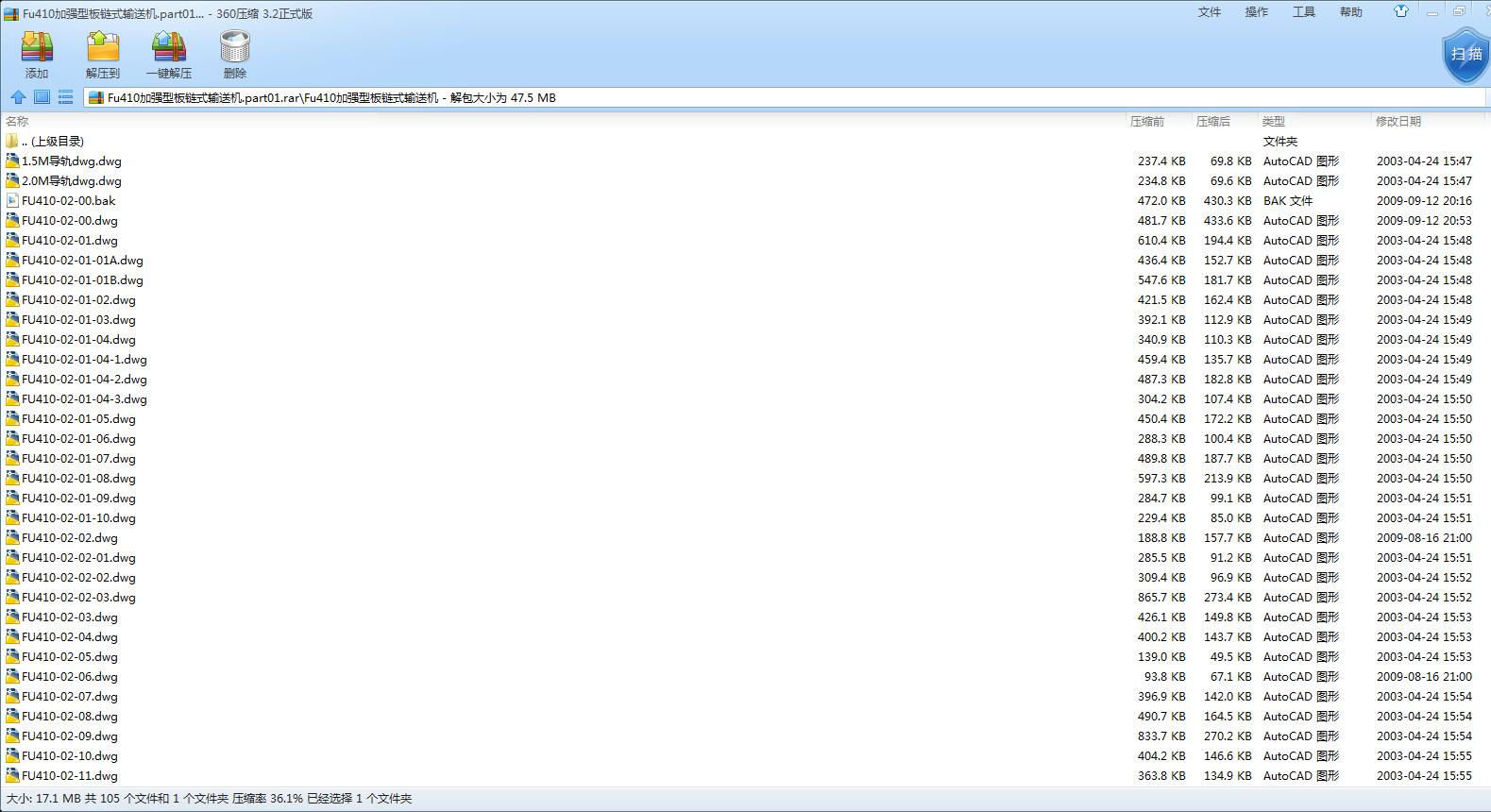
Task: Select file FU410-02-01-04.dwg
Action: coord(78,340)
